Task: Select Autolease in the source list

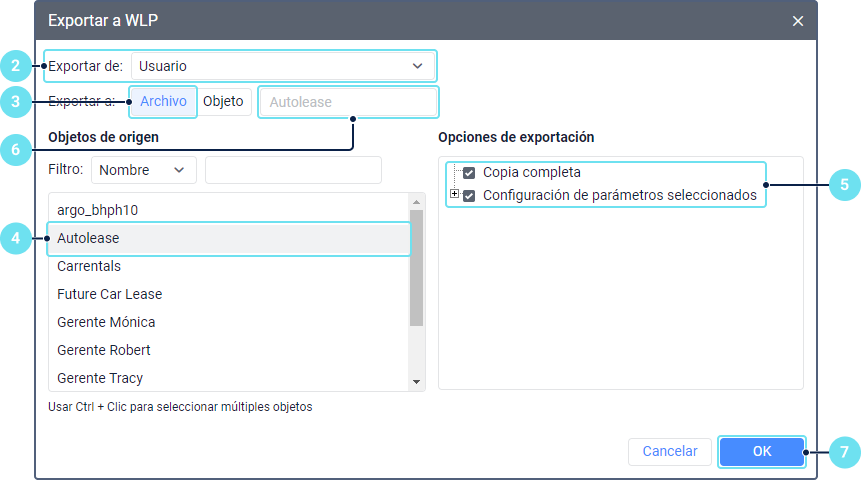Action: point(229,239)
